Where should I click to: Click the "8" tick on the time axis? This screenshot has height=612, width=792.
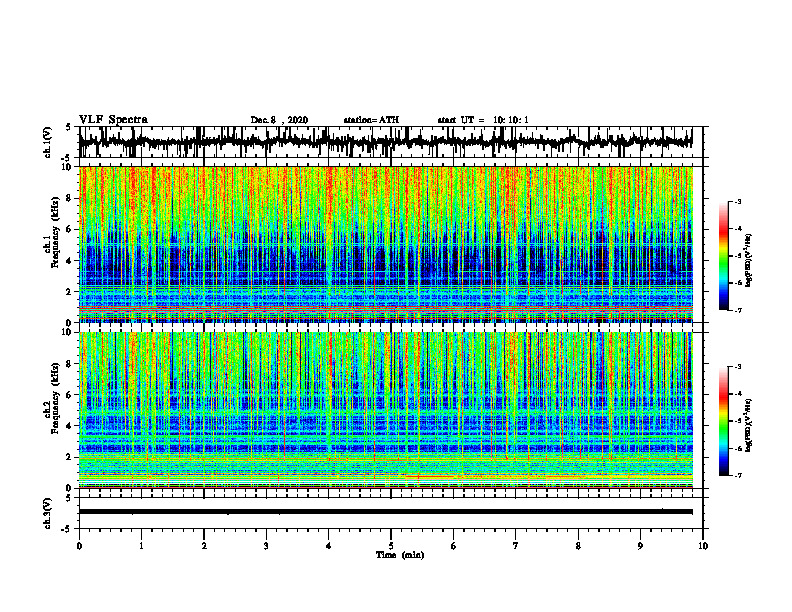578,546
